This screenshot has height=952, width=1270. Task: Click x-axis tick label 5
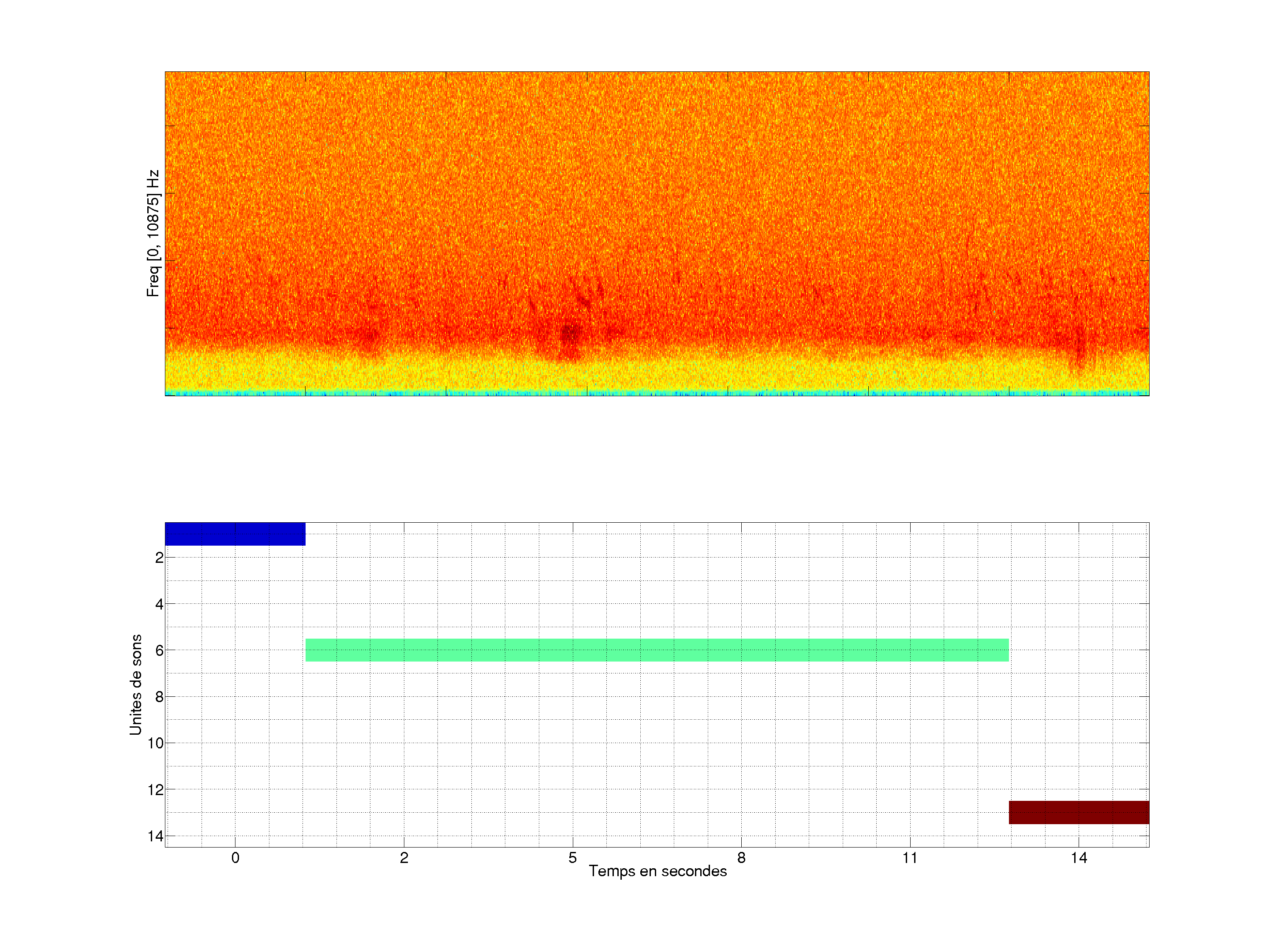tap(572, 858)
